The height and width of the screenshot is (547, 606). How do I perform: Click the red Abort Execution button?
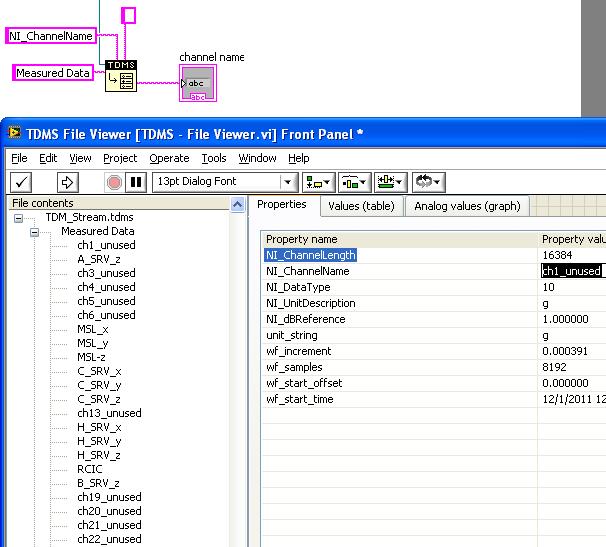[x=114, y=182]
